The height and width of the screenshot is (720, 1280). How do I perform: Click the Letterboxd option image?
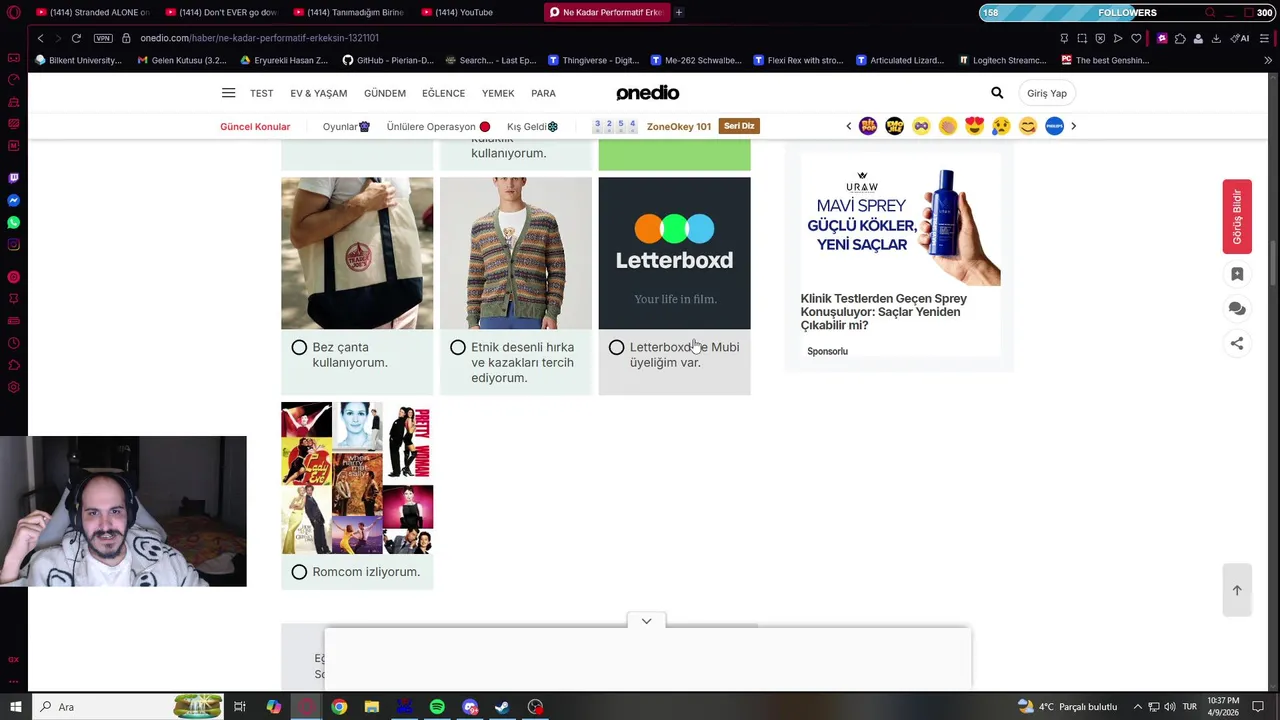674,253
